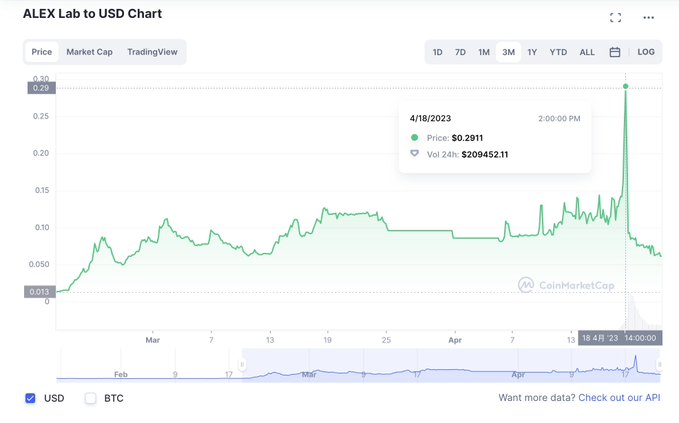Click the ALEX Lab to USD Chart heading
The height and width of the screenshot is (423, 679).
tap(92, 14)
